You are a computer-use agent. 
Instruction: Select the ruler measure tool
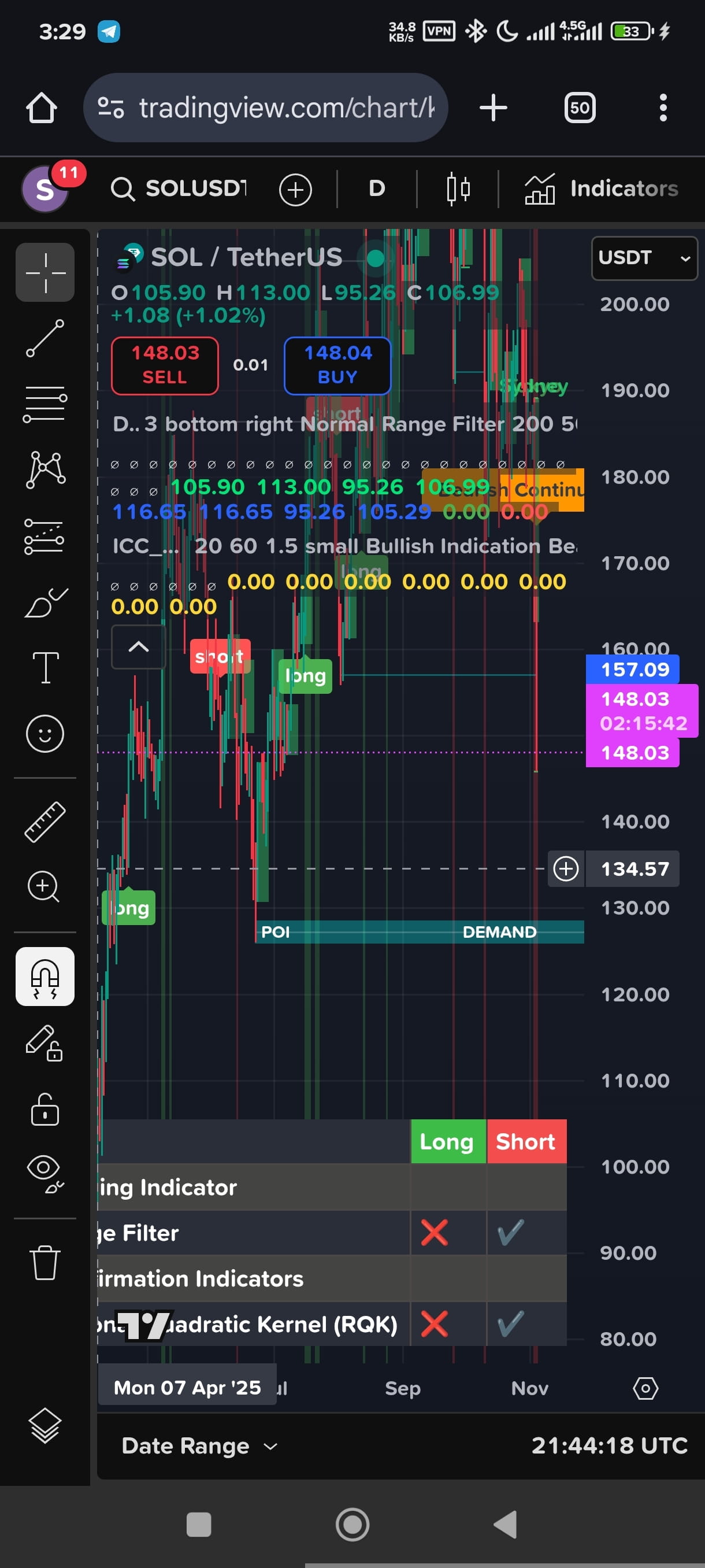[x=45, y=822]
